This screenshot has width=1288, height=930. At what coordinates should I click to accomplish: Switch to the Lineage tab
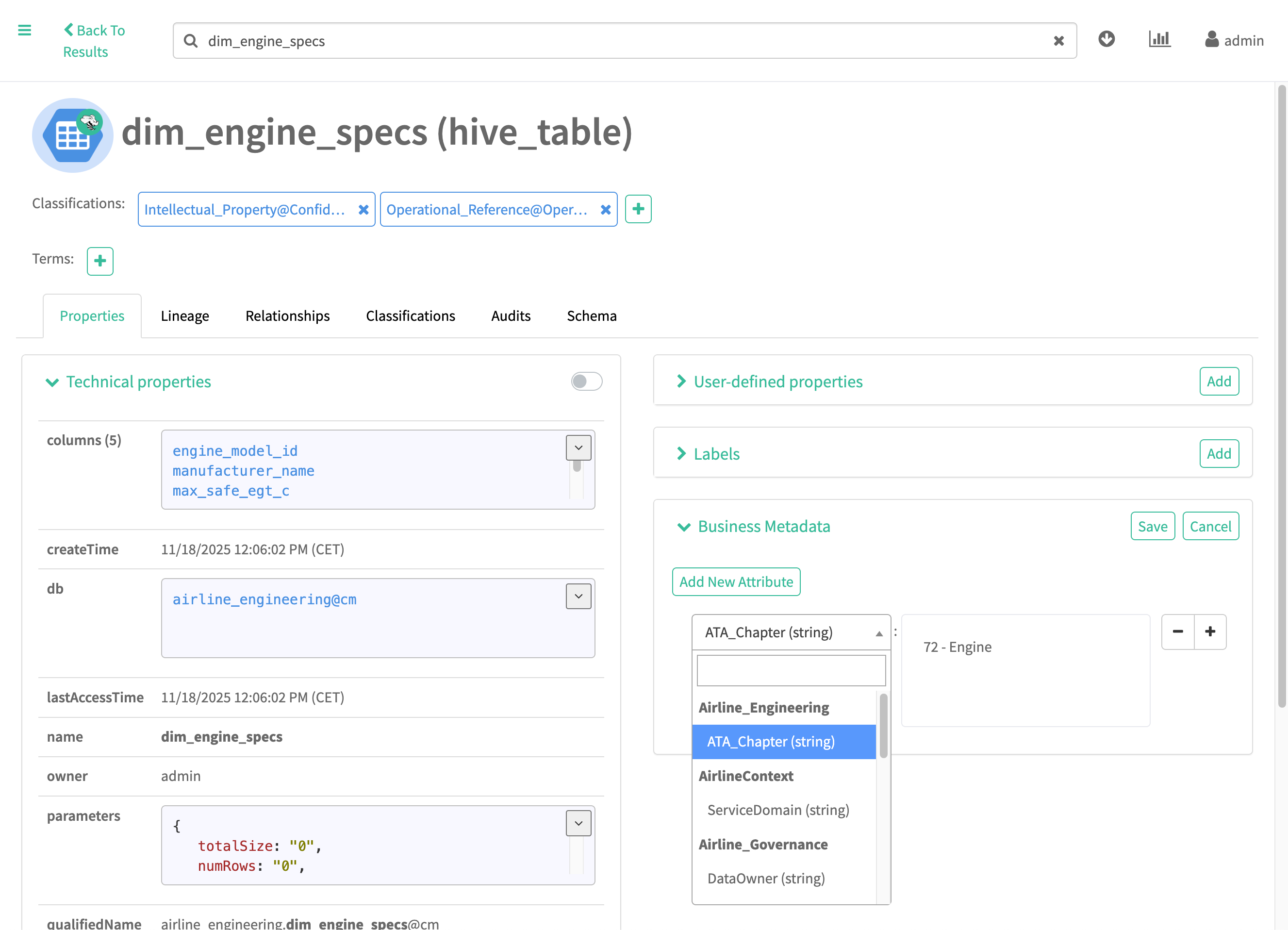[184, 316]
